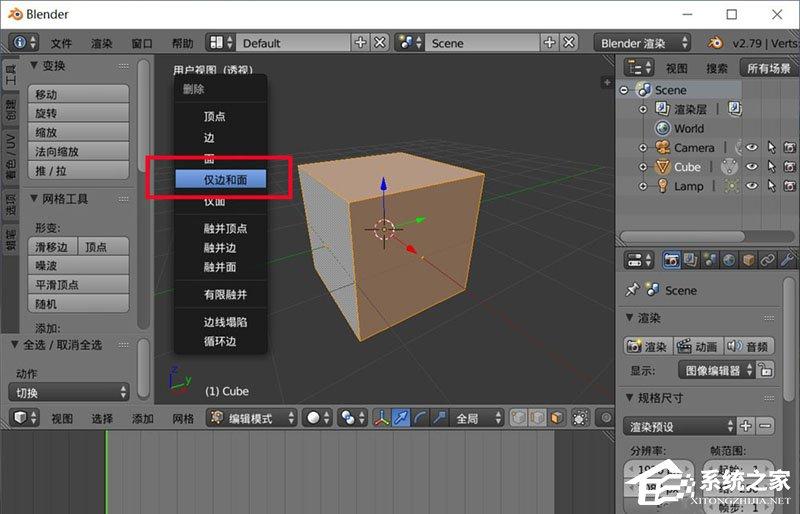The height and width of the screenshot is (514, 800).
Task: Open the 切换 action dropdown
Action: click(x=69, y=393)
